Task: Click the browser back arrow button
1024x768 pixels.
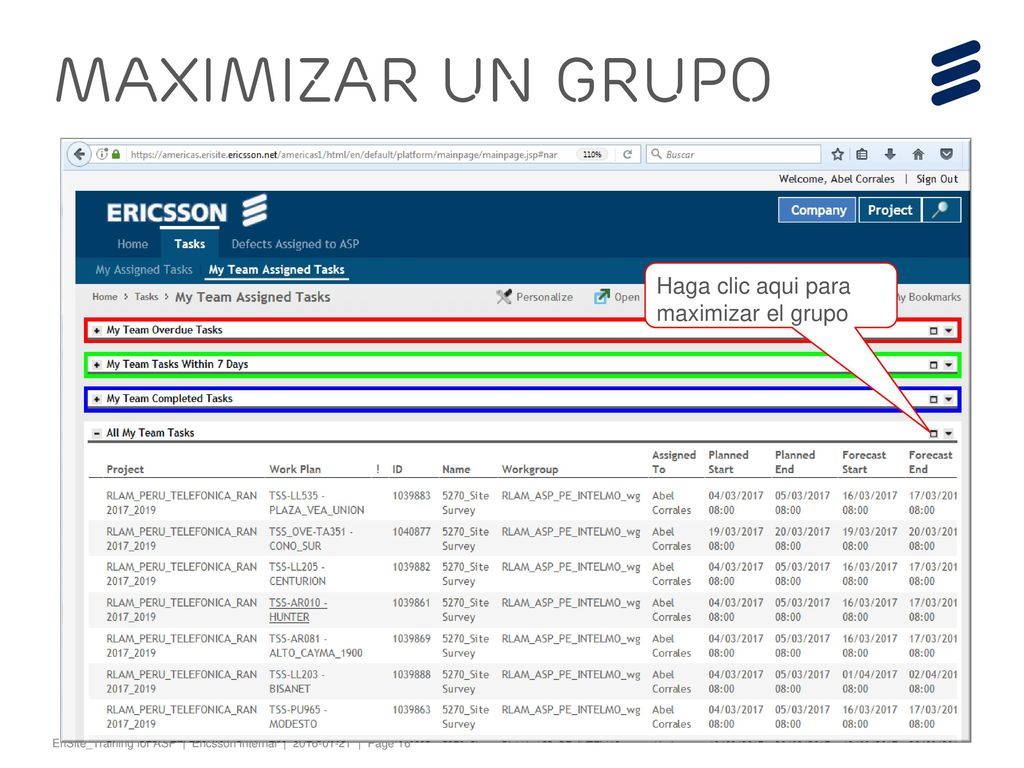Action: tap(79, 154)
